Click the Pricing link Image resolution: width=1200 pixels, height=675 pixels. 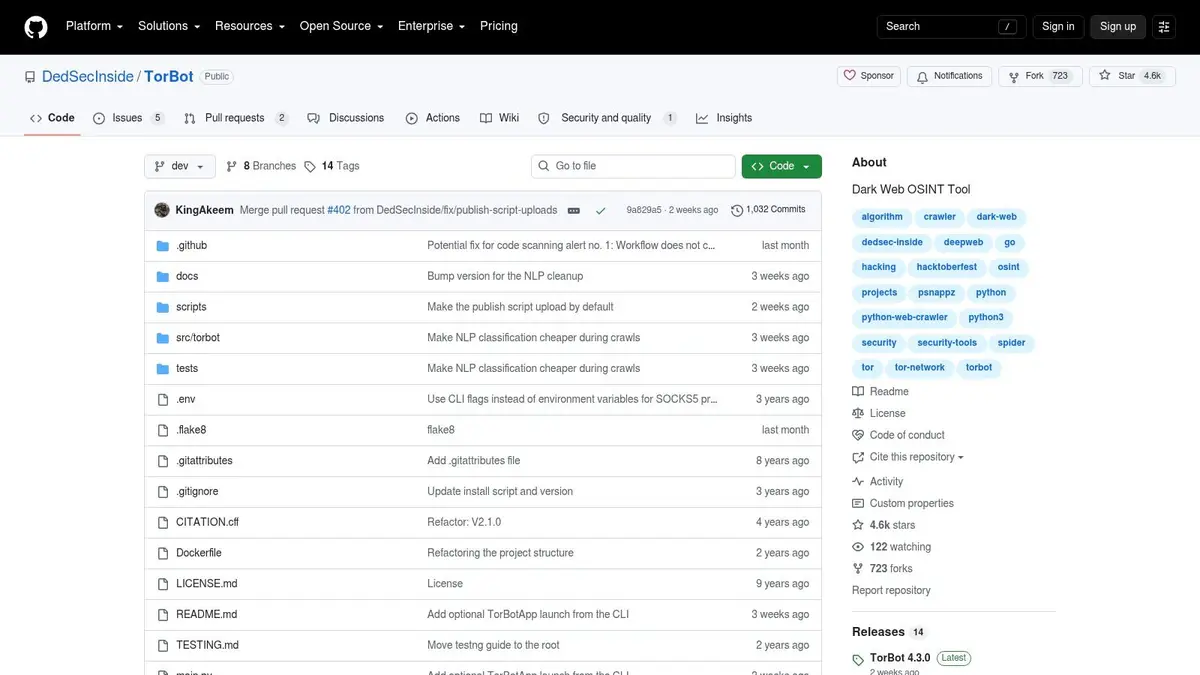(499, 26)
